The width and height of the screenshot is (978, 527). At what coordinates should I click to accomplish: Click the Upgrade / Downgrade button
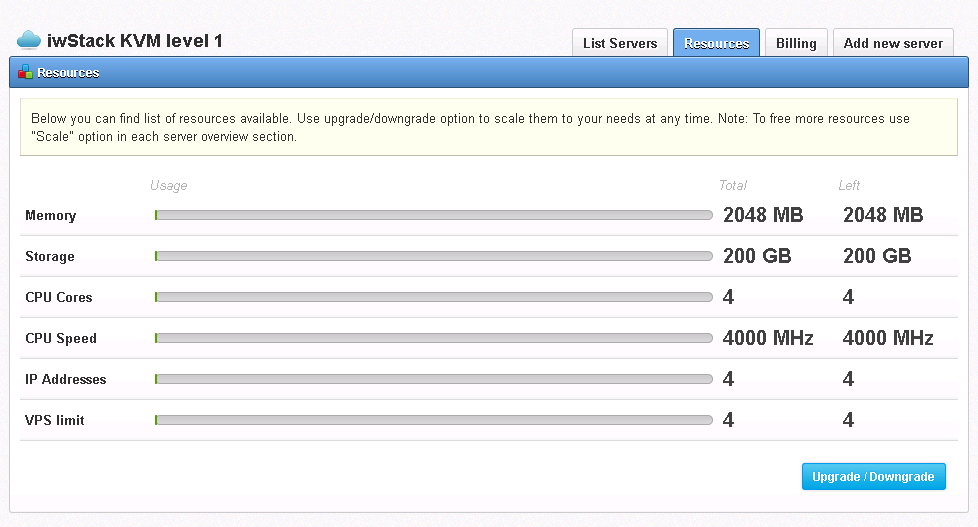[873, 476]
